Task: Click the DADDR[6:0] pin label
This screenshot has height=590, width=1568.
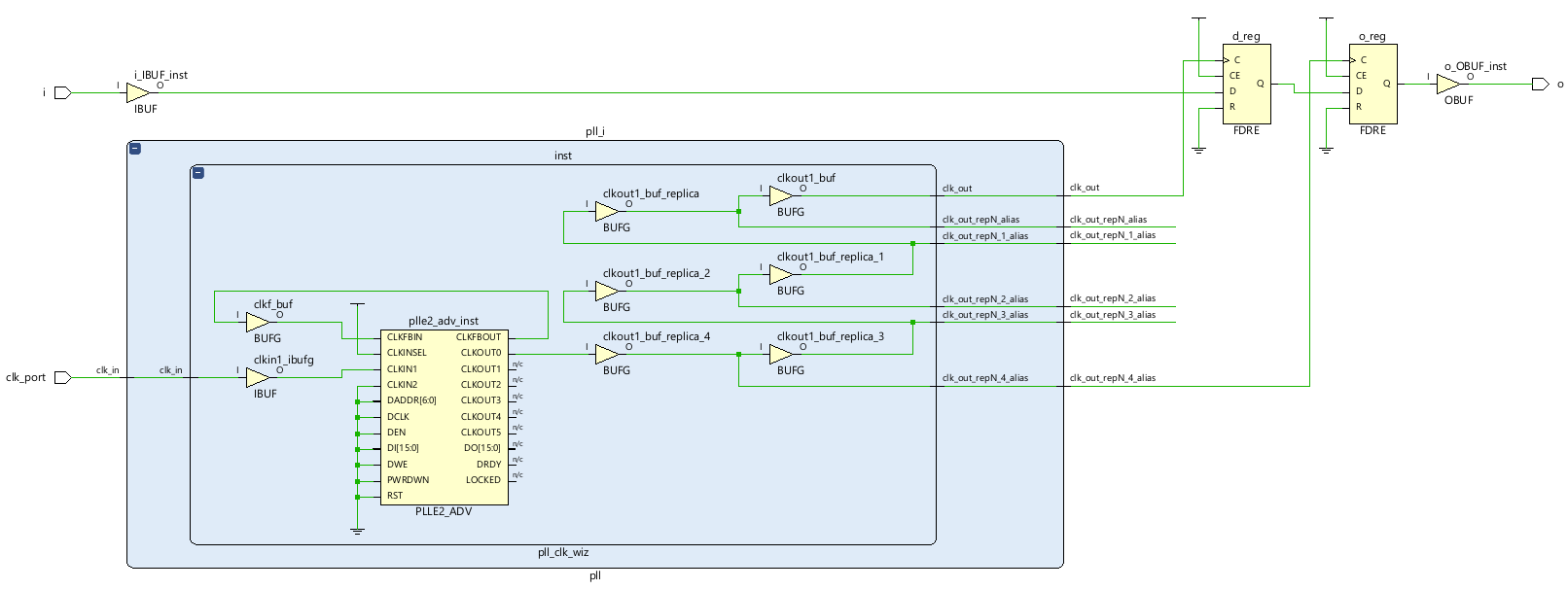Action: pos(411,400)
